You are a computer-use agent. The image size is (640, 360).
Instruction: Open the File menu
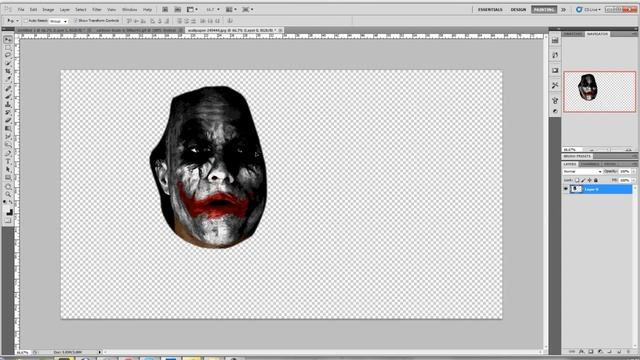coord(21,9)
